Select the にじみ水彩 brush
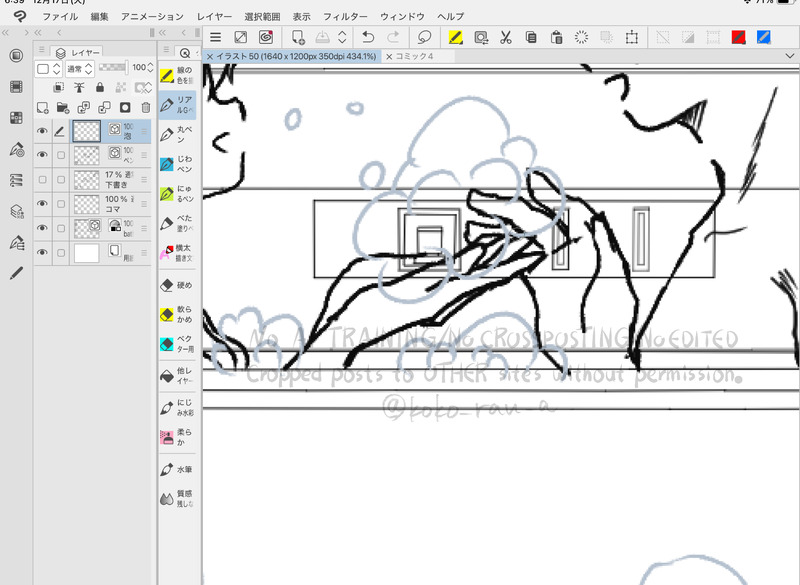 tap(177, 408)
